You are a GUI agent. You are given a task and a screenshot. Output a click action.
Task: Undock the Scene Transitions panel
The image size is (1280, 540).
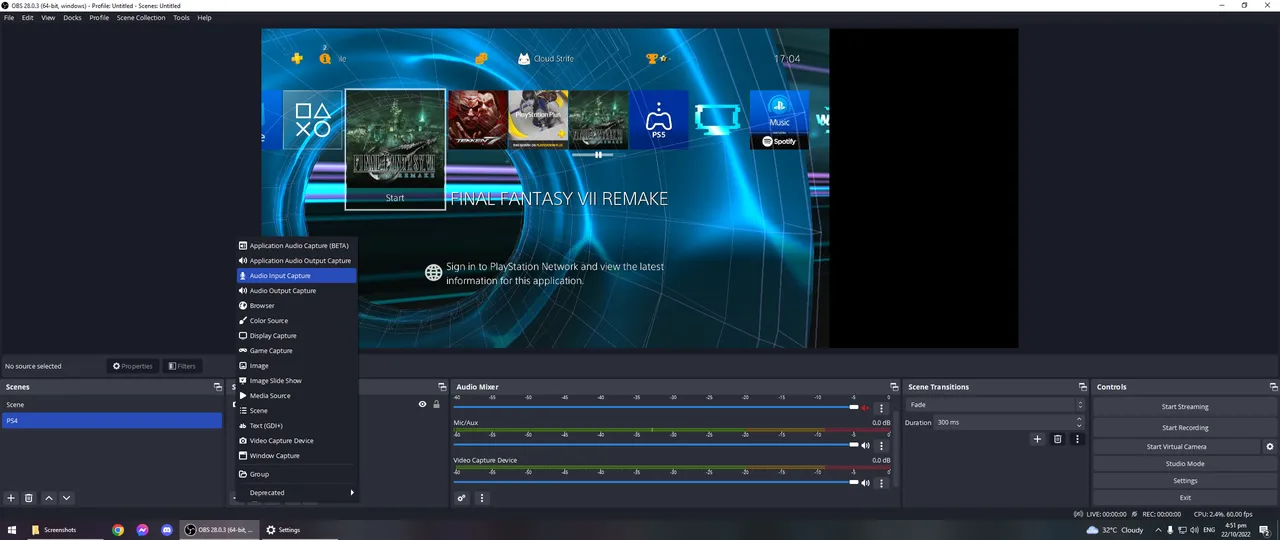[1082, 387]
